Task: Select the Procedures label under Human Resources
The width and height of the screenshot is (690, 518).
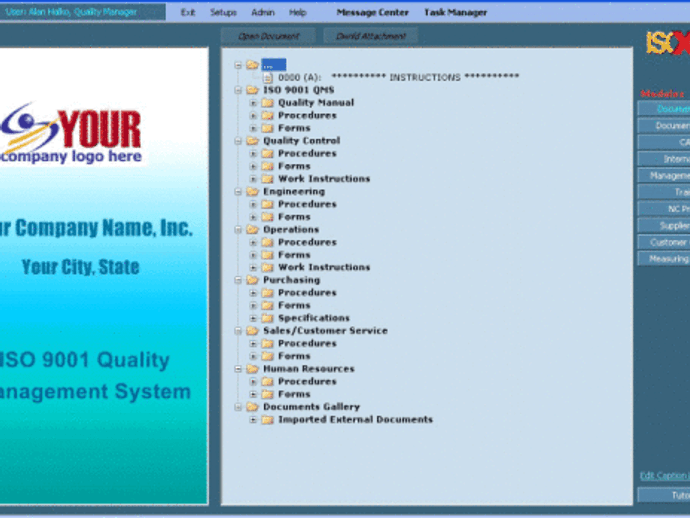Action: coord(307,382)
